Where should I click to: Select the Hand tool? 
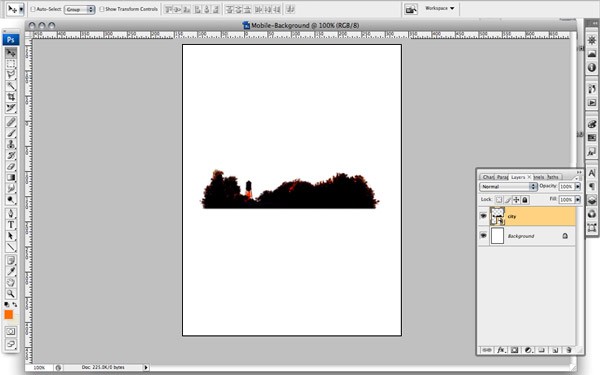(11, 283)
